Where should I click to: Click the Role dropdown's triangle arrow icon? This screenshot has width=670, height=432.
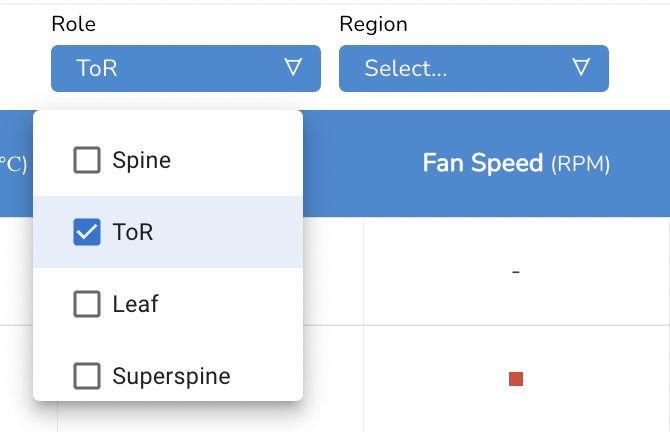click(x=293, y=68)
